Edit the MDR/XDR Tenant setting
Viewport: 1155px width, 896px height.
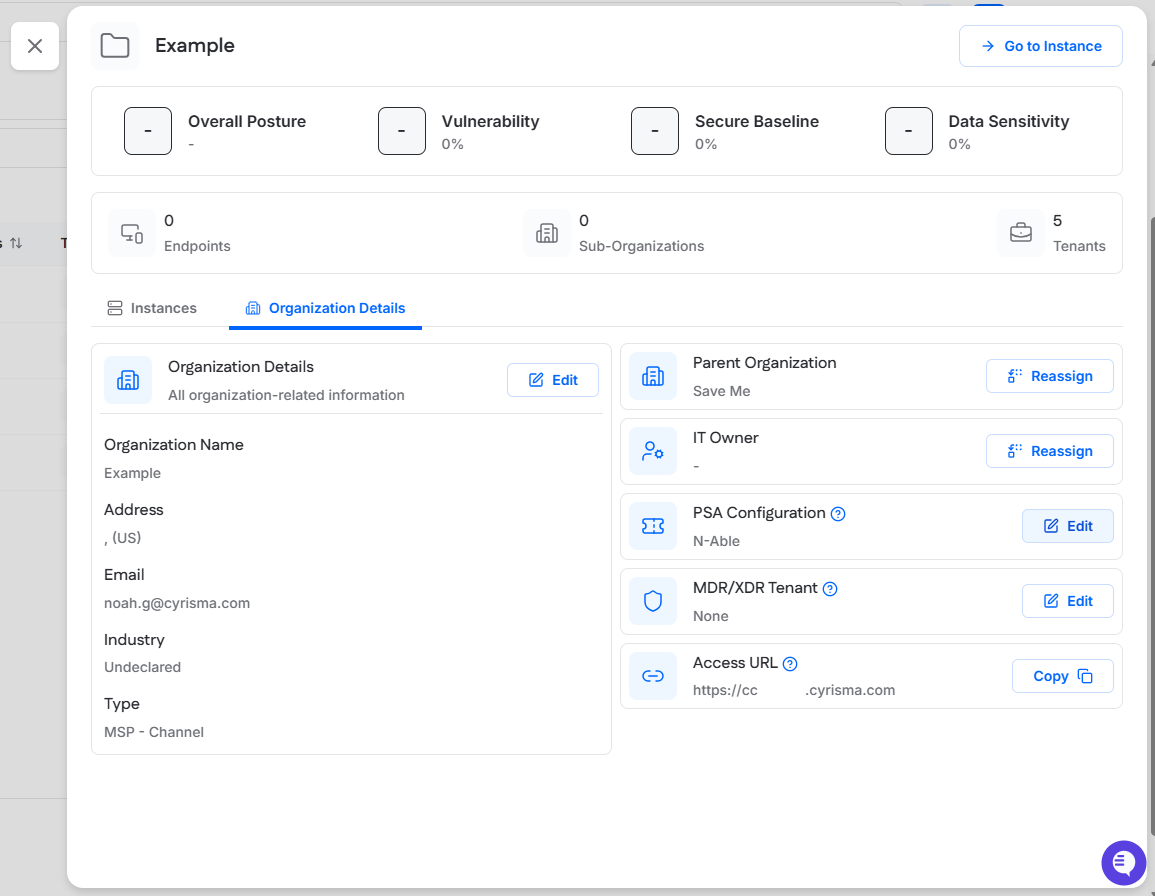click(1067, 601)
